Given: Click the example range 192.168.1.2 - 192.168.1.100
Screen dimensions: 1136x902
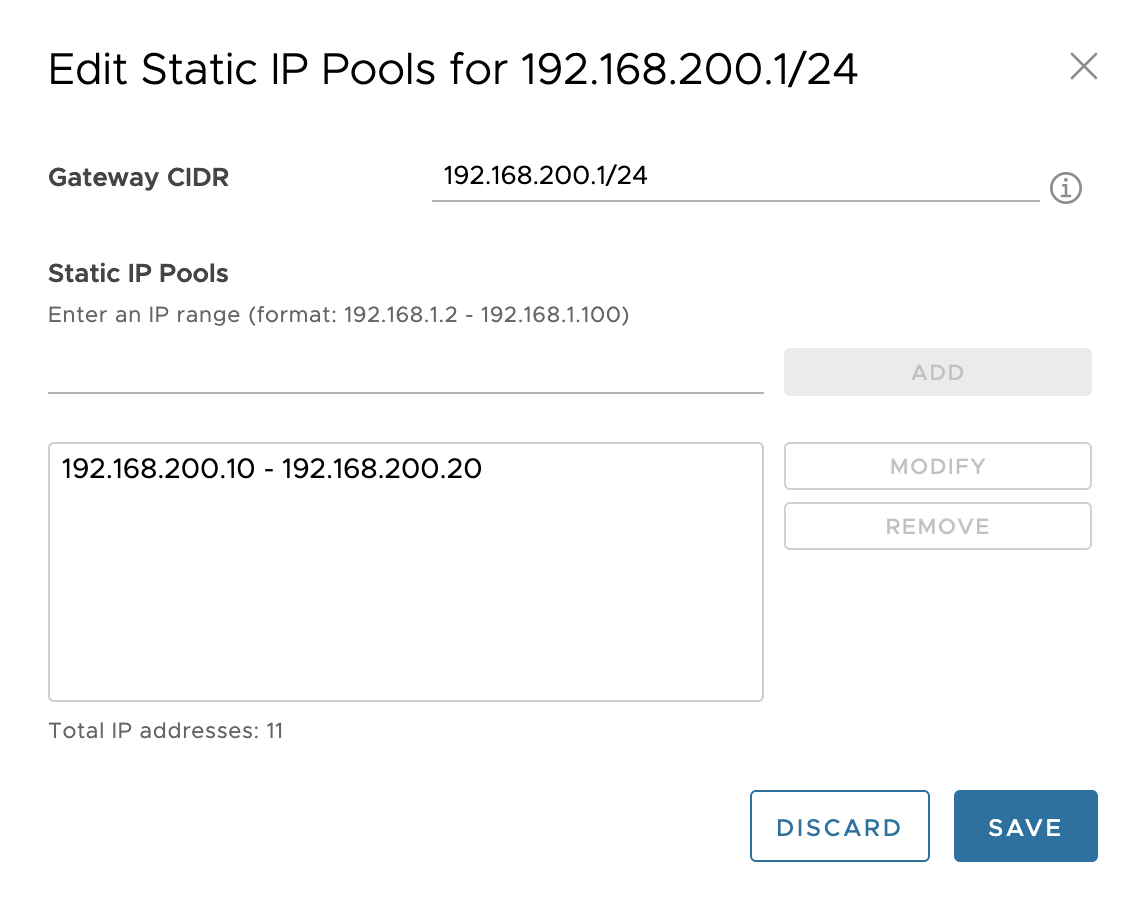Looking at the screenshot, I should [x=484, y=315].
